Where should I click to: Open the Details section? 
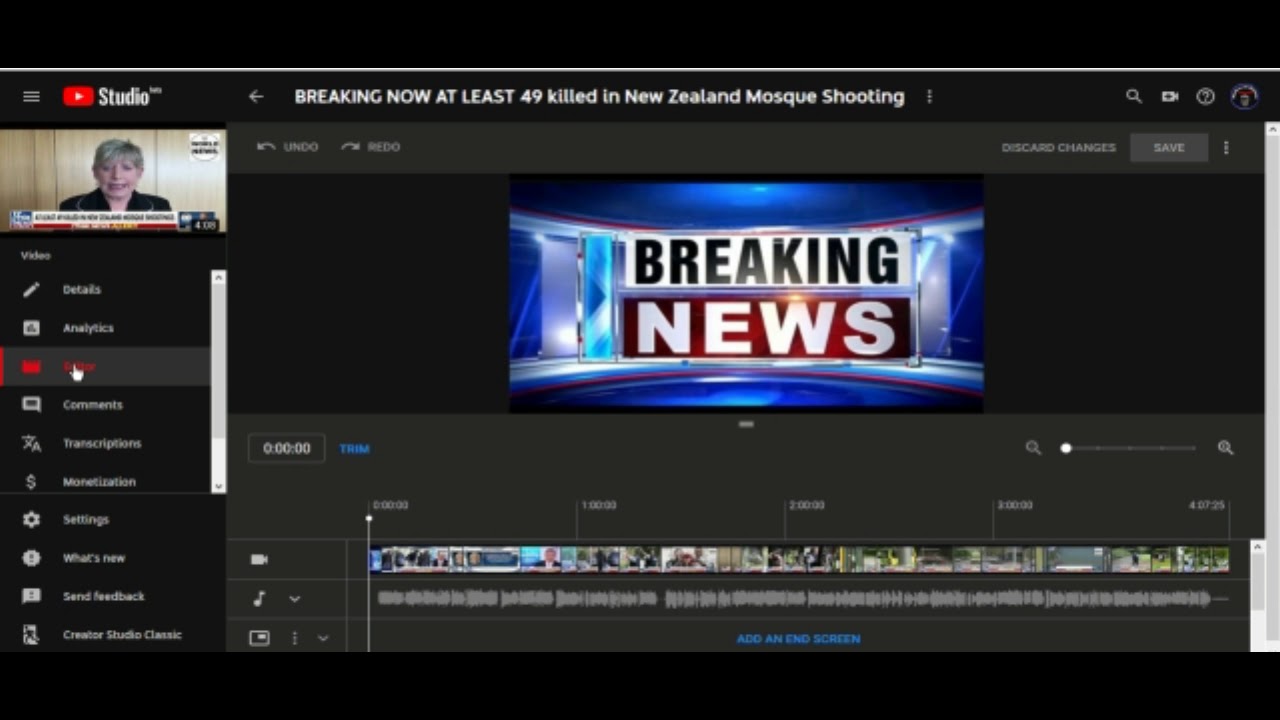click(x=105, y=289)
